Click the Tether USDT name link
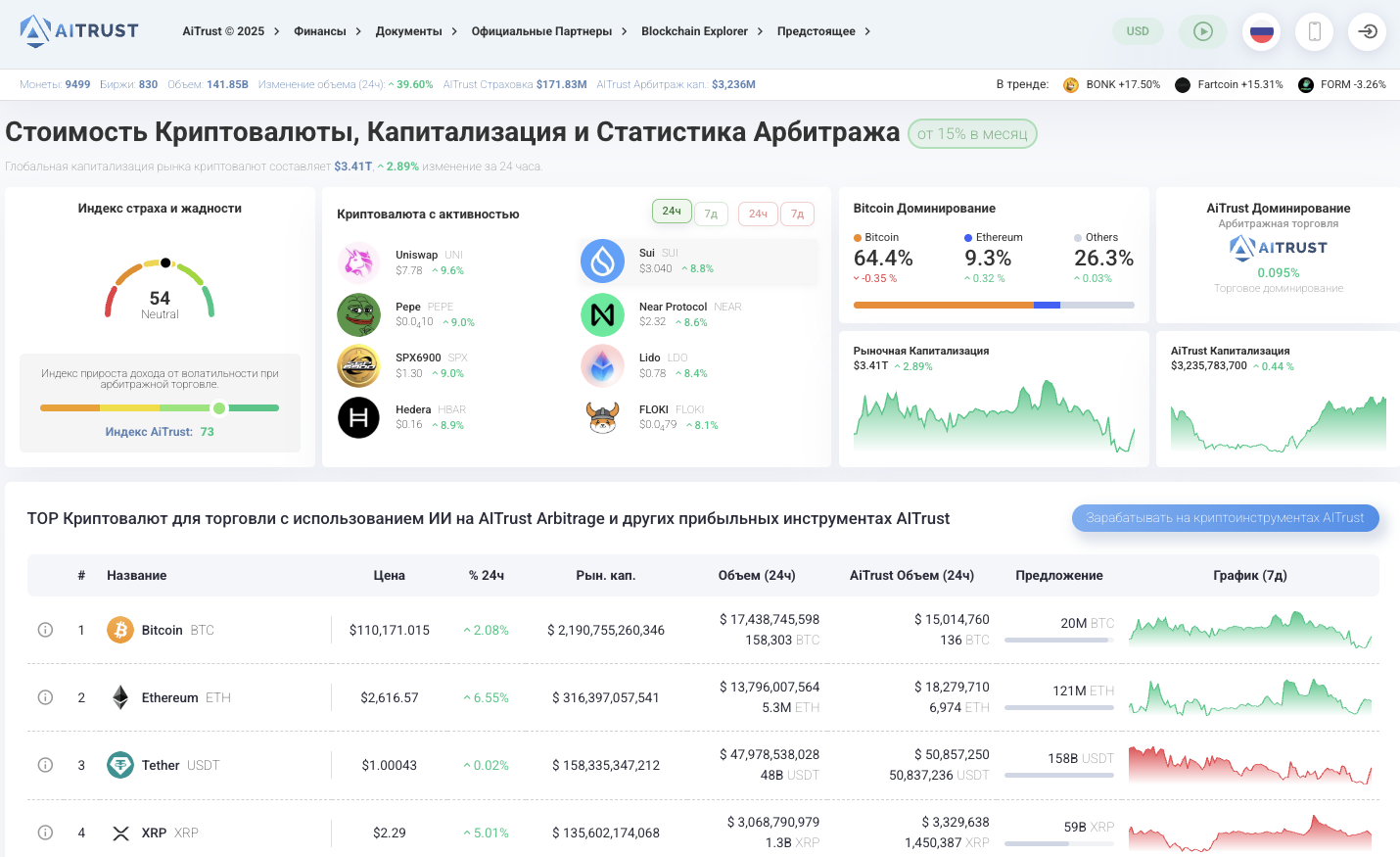Viewport: 1400px width, 857px height. [x=180, y=765]
